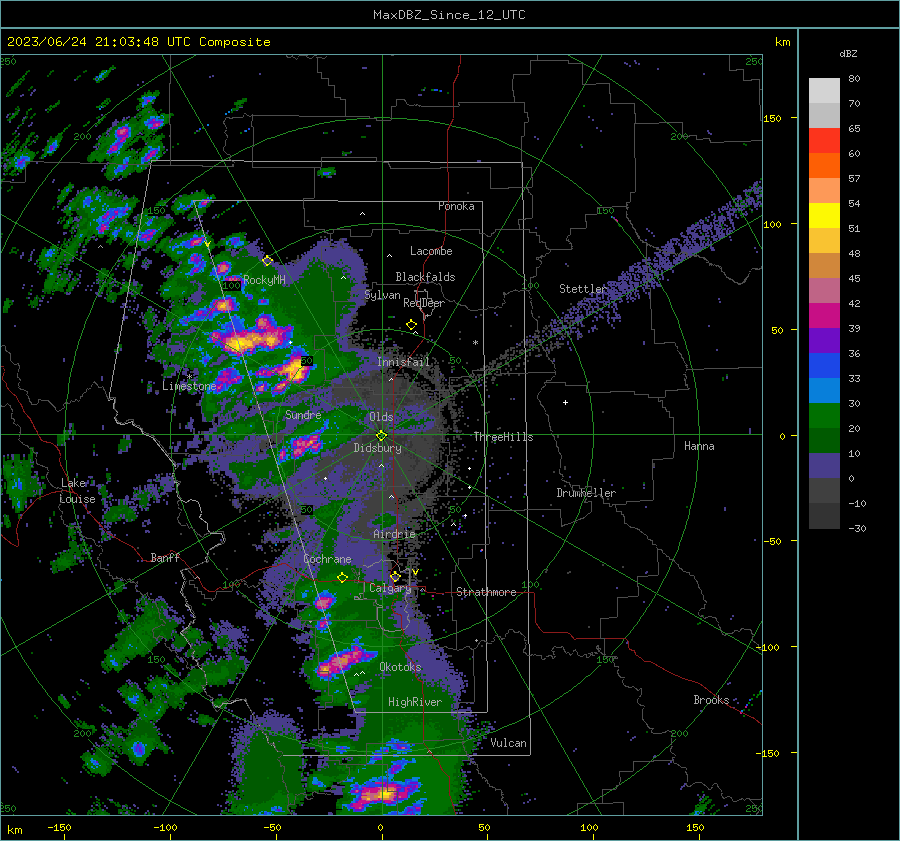Select the royal blue 33–36 dBZ legend swatch
Screen dimensions: 900x841
coord(824,366)
